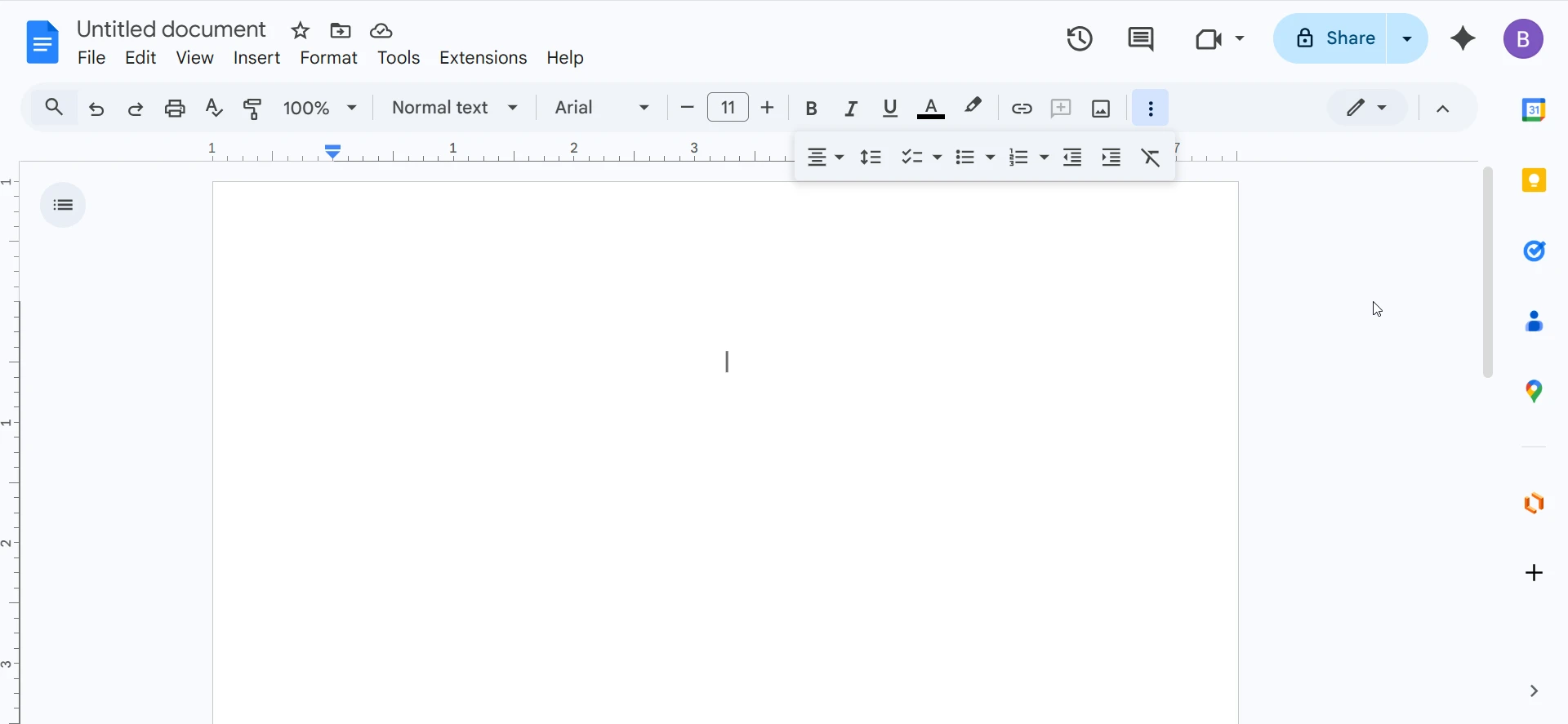Open the Format menu
The width and height of the screenshot is (1568, 724).
point(328,58)
